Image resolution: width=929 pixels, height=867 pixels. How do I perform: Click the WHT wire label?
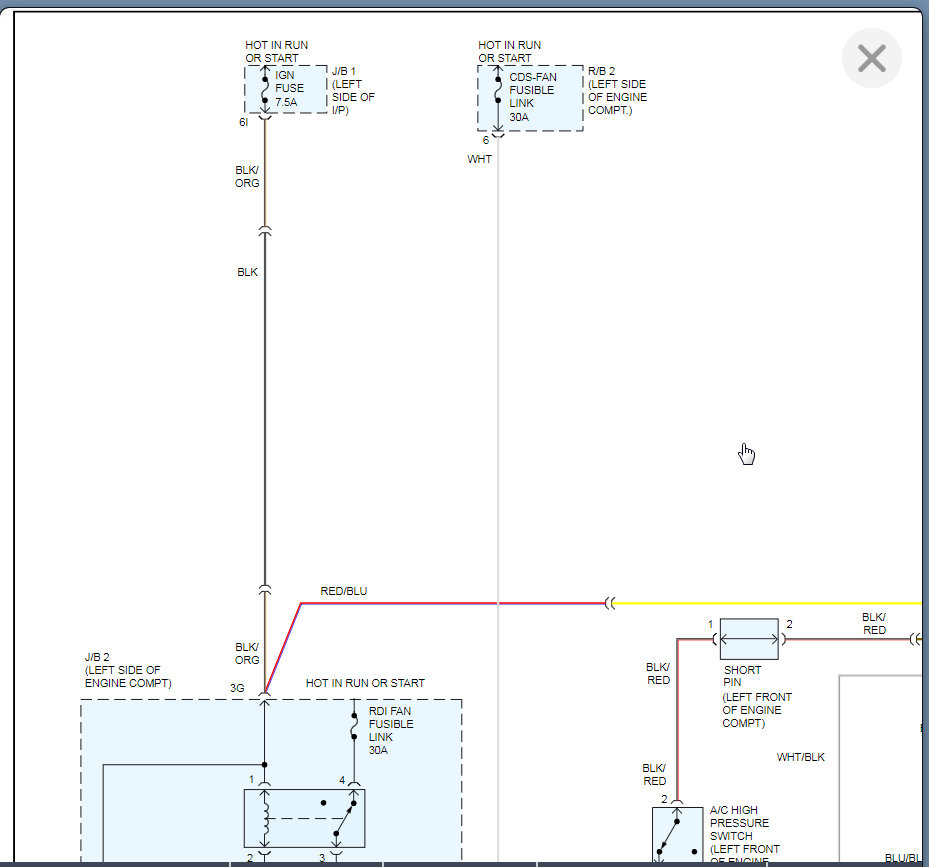479,159
